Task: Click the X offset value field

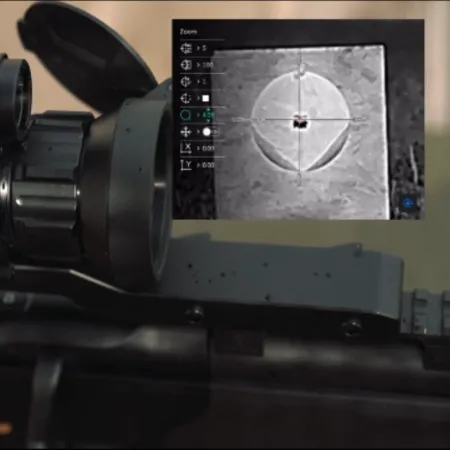Action: pos(208,149)
